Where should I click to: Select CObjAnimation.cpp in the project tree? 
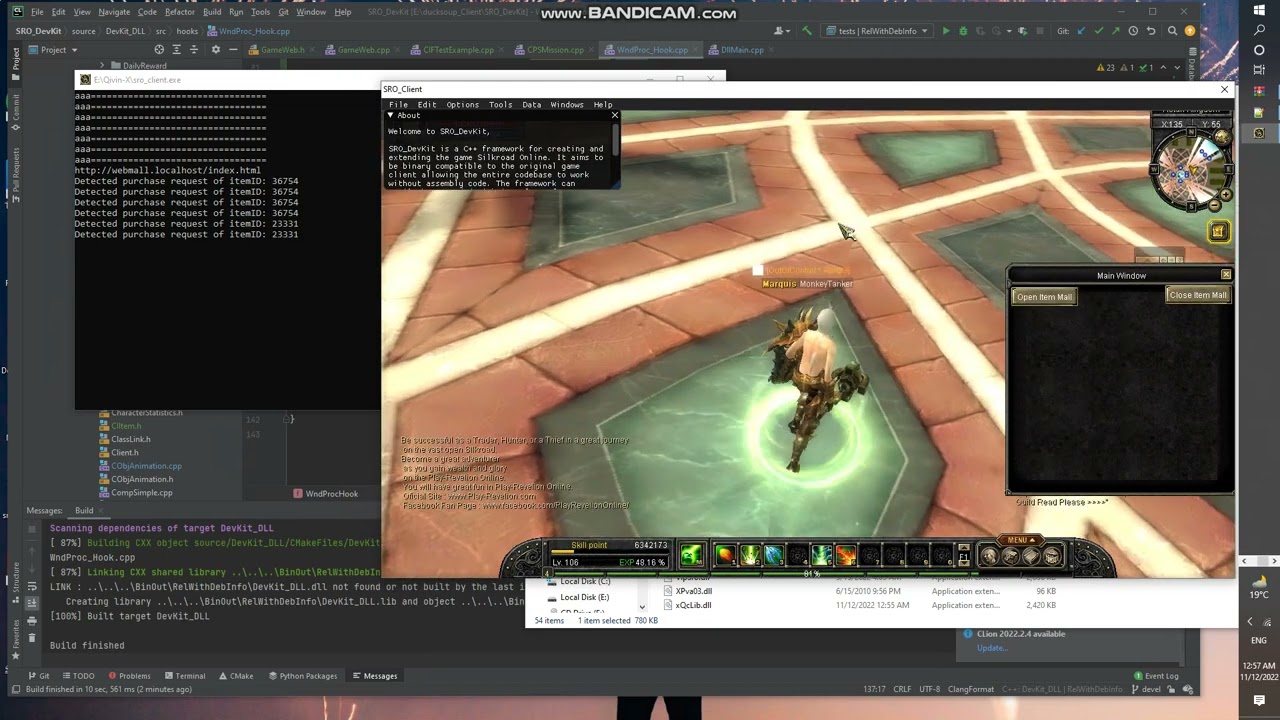point(146,466)
